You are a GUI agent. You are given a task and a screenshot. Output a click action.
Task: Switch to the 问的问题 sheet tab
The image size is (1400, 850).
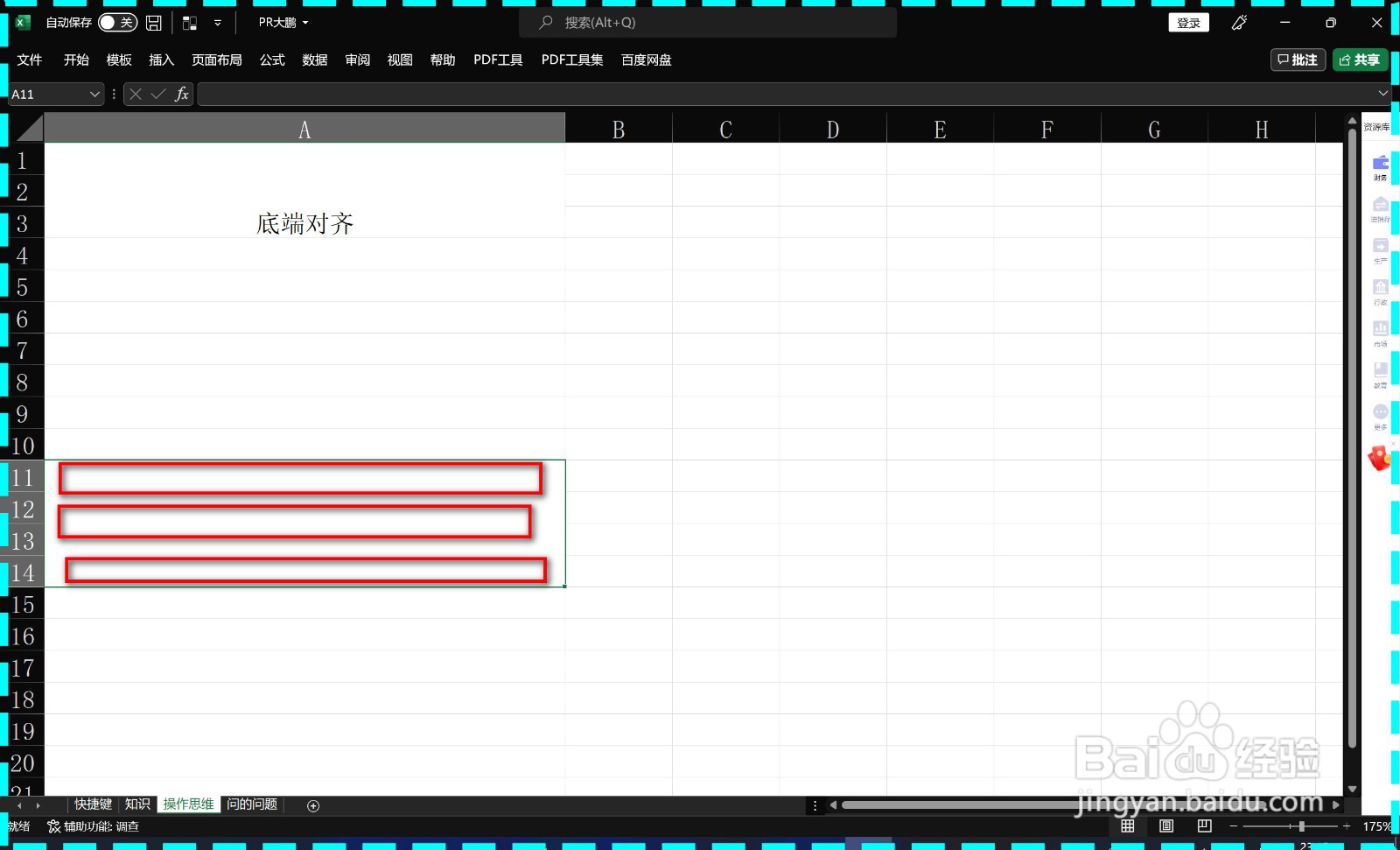click(252, 804)
